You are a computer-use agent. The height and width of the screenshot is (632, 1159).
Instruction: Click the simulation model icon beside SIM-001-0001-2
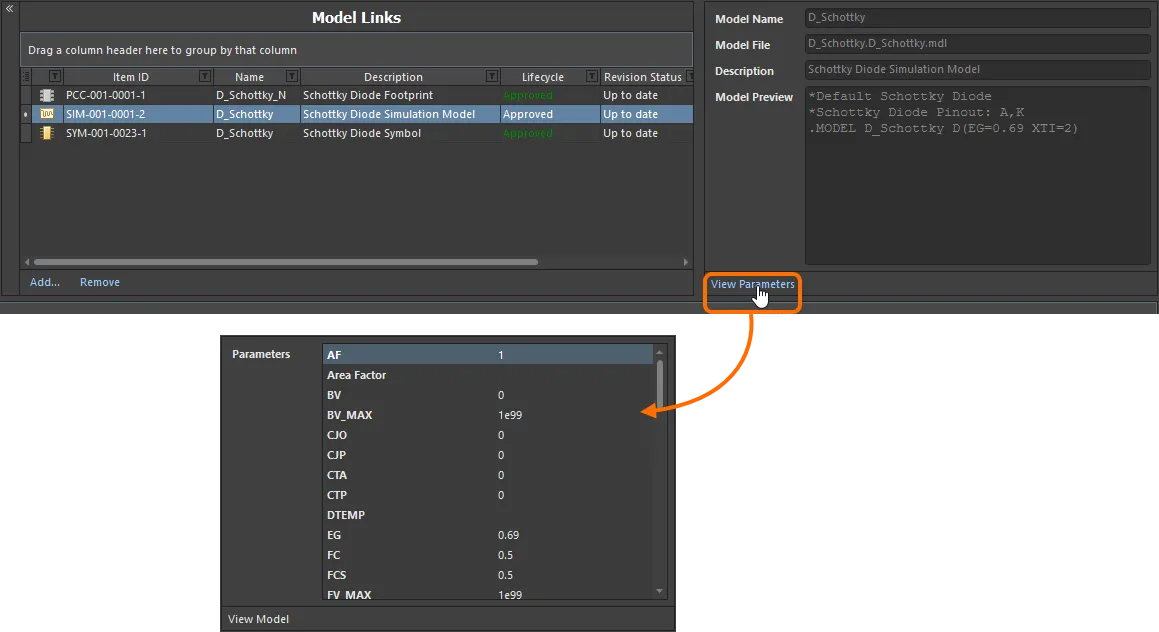pos(47,113)
